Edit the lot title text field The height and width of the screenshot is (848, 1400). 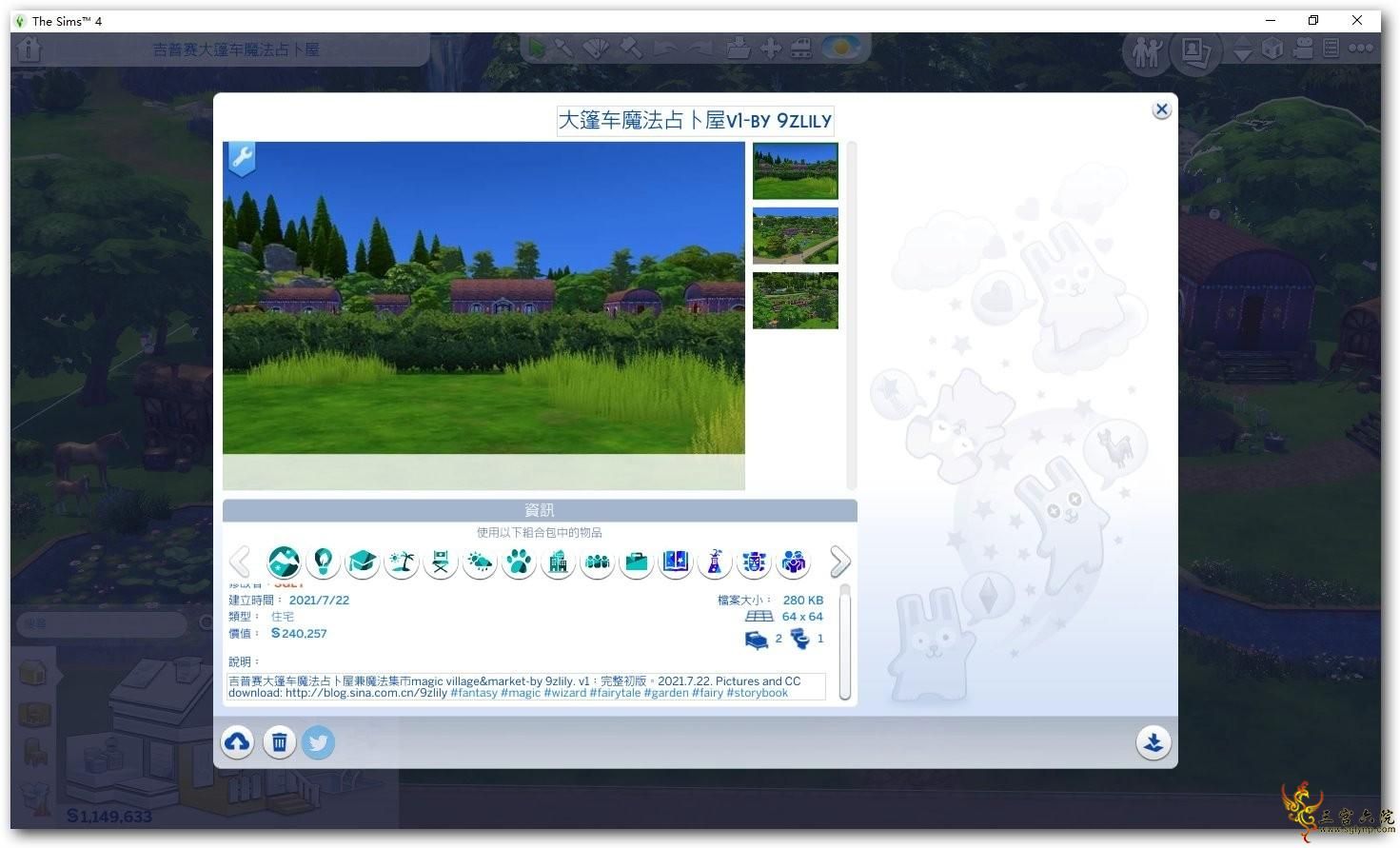pos(696,121)
